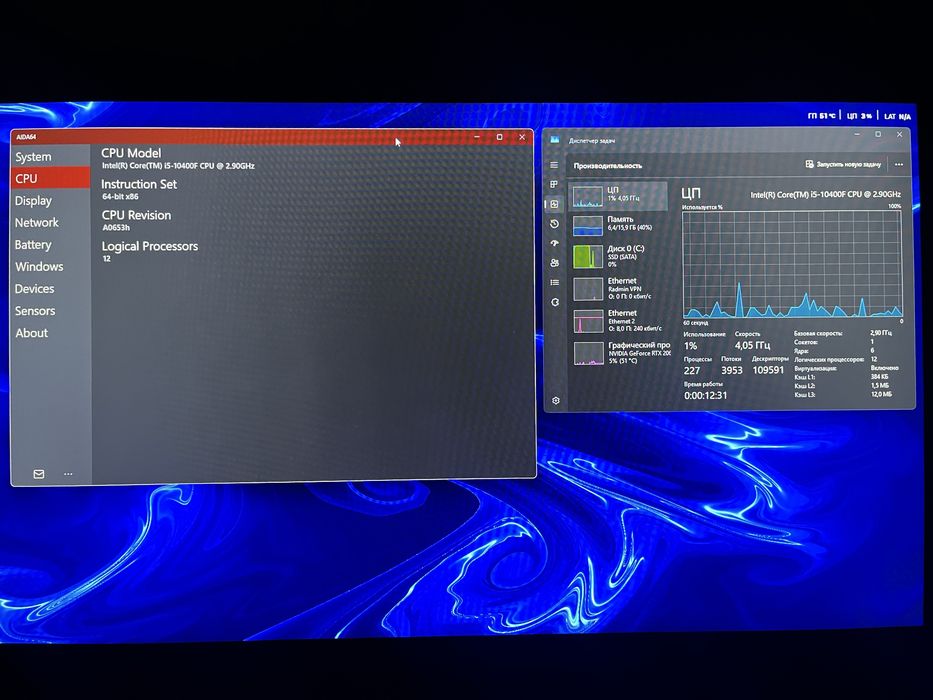Open the three-dots menu in Task Manager toolbar

tap(898, 164)
